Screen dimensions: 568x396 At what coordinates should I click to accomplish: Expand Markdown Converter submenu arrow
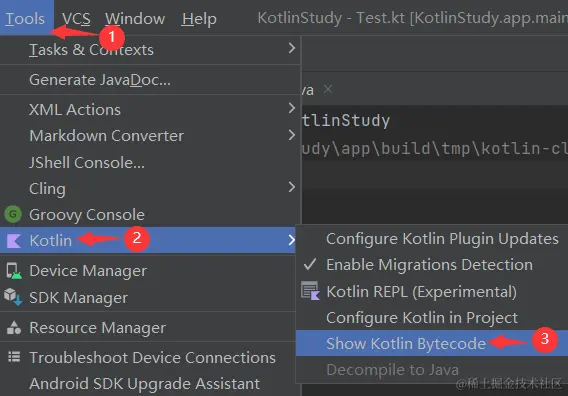(292, 135)
